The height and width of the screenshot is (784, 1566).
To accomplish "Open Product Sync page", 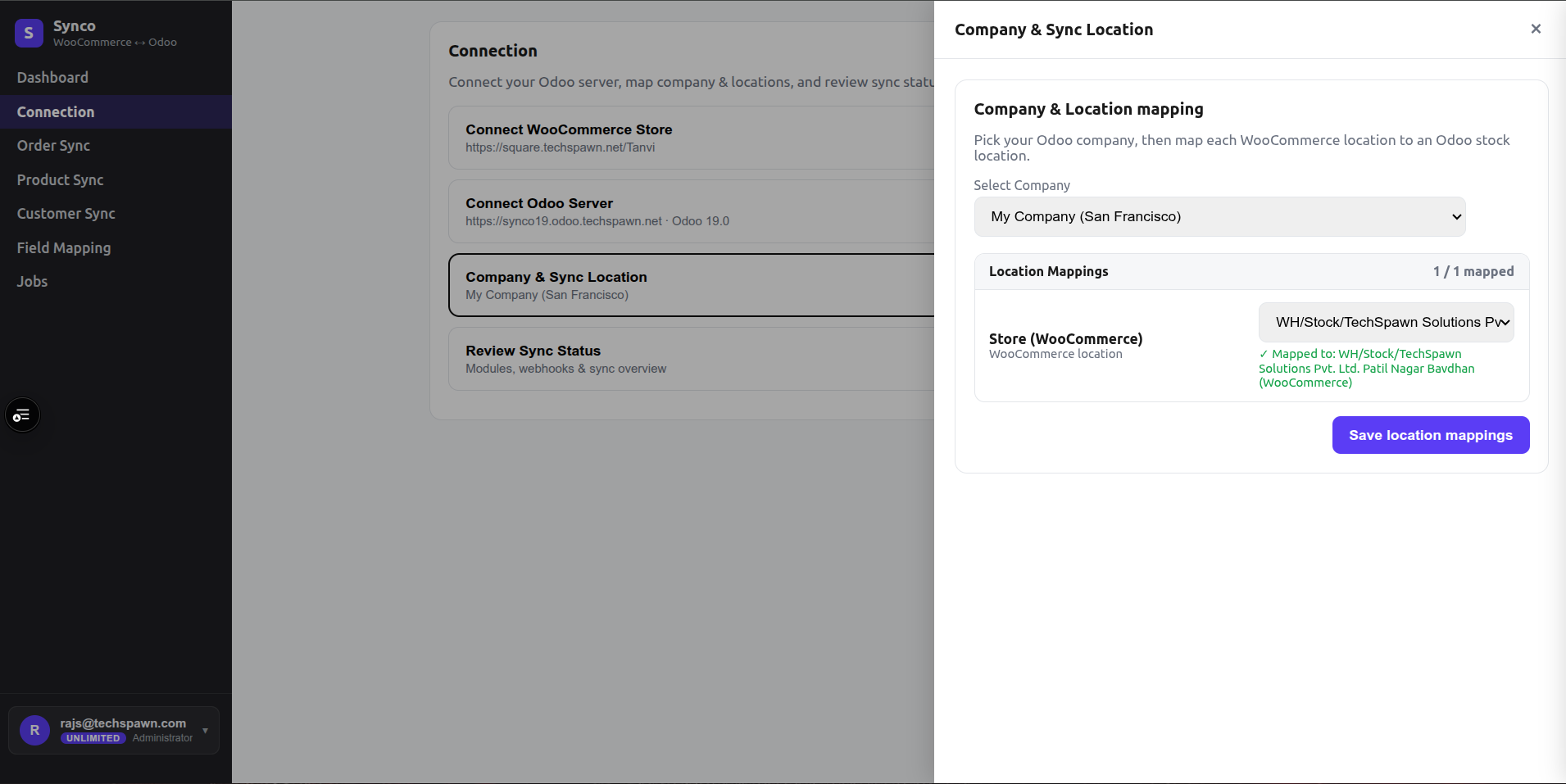I will 116,179.
